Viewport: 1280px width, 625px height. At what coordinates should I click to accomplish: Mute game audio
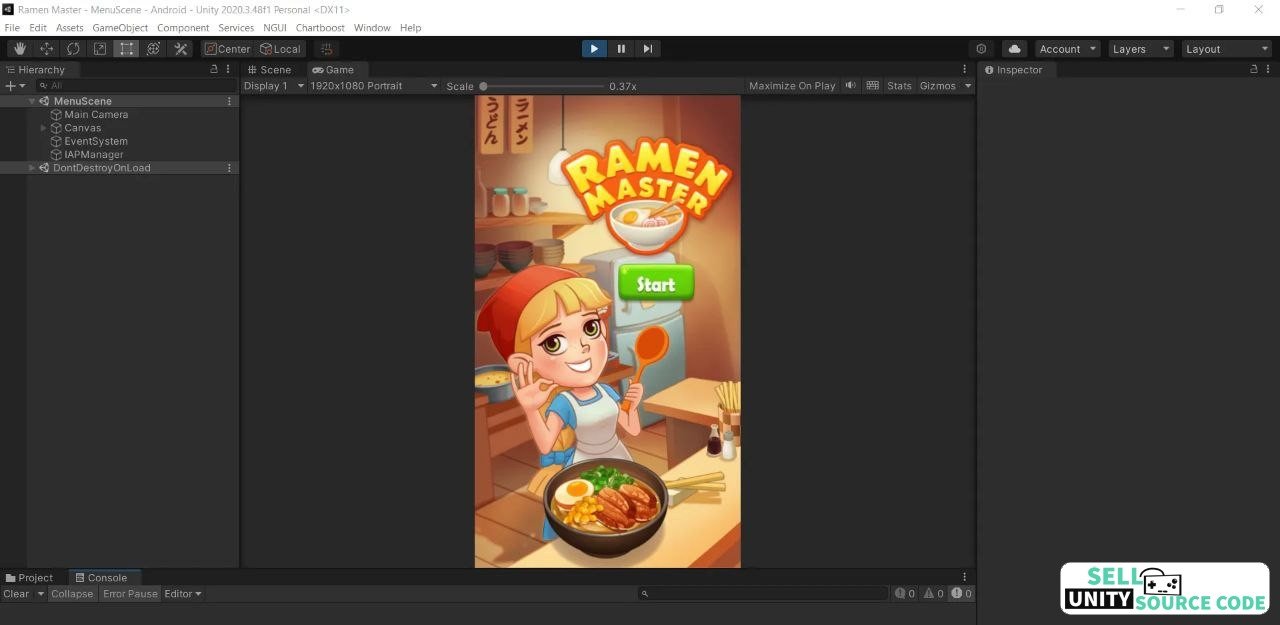pos(850,86)
